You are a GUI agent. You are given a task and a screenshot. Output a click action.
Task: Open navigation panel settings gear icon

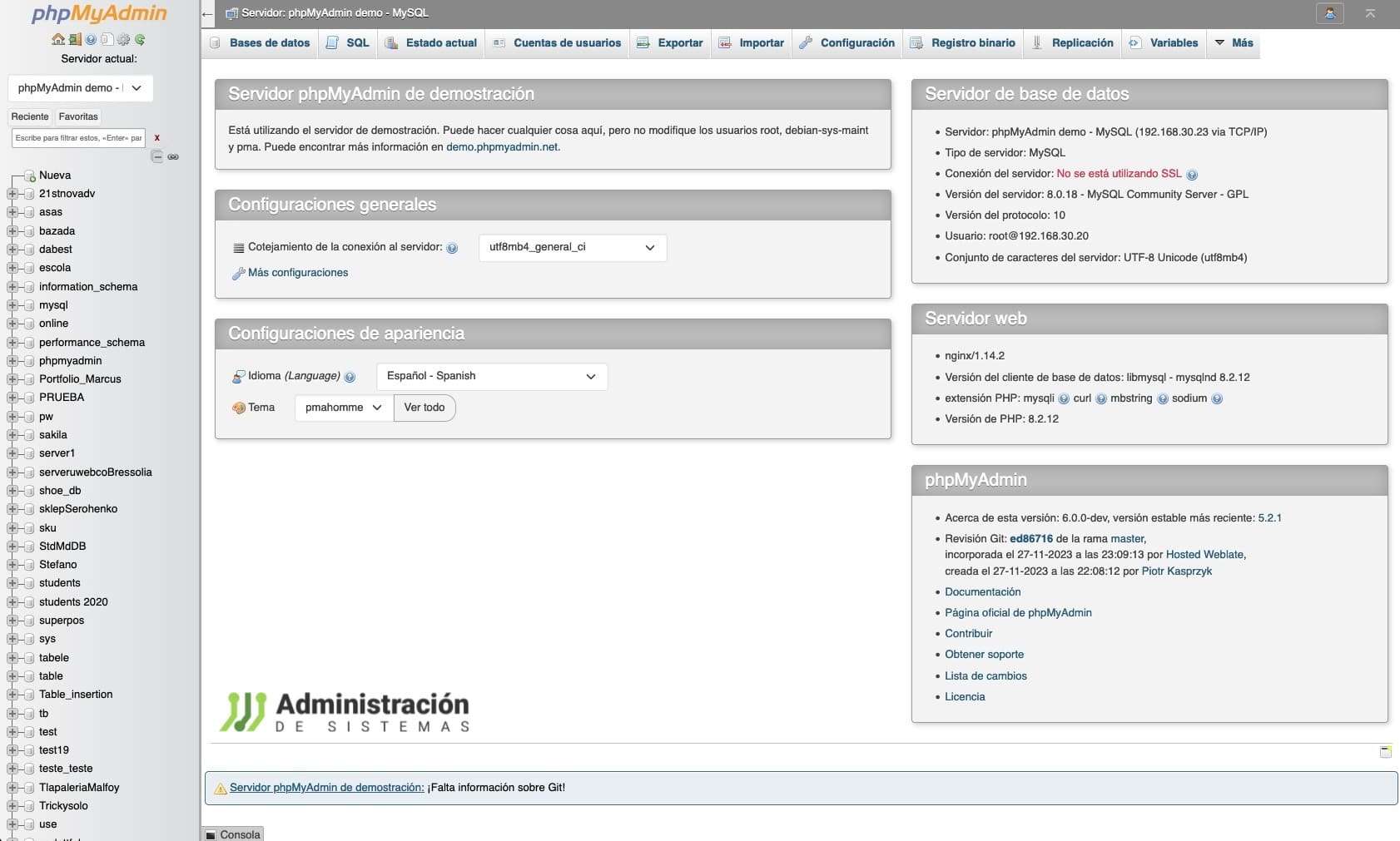tap(123, 39)
